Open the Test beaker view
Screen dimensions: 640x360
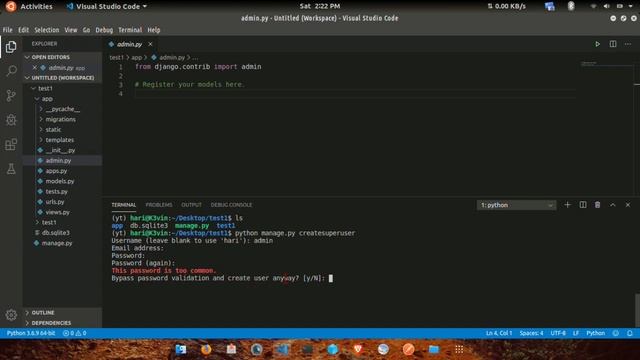click(11, 169)
